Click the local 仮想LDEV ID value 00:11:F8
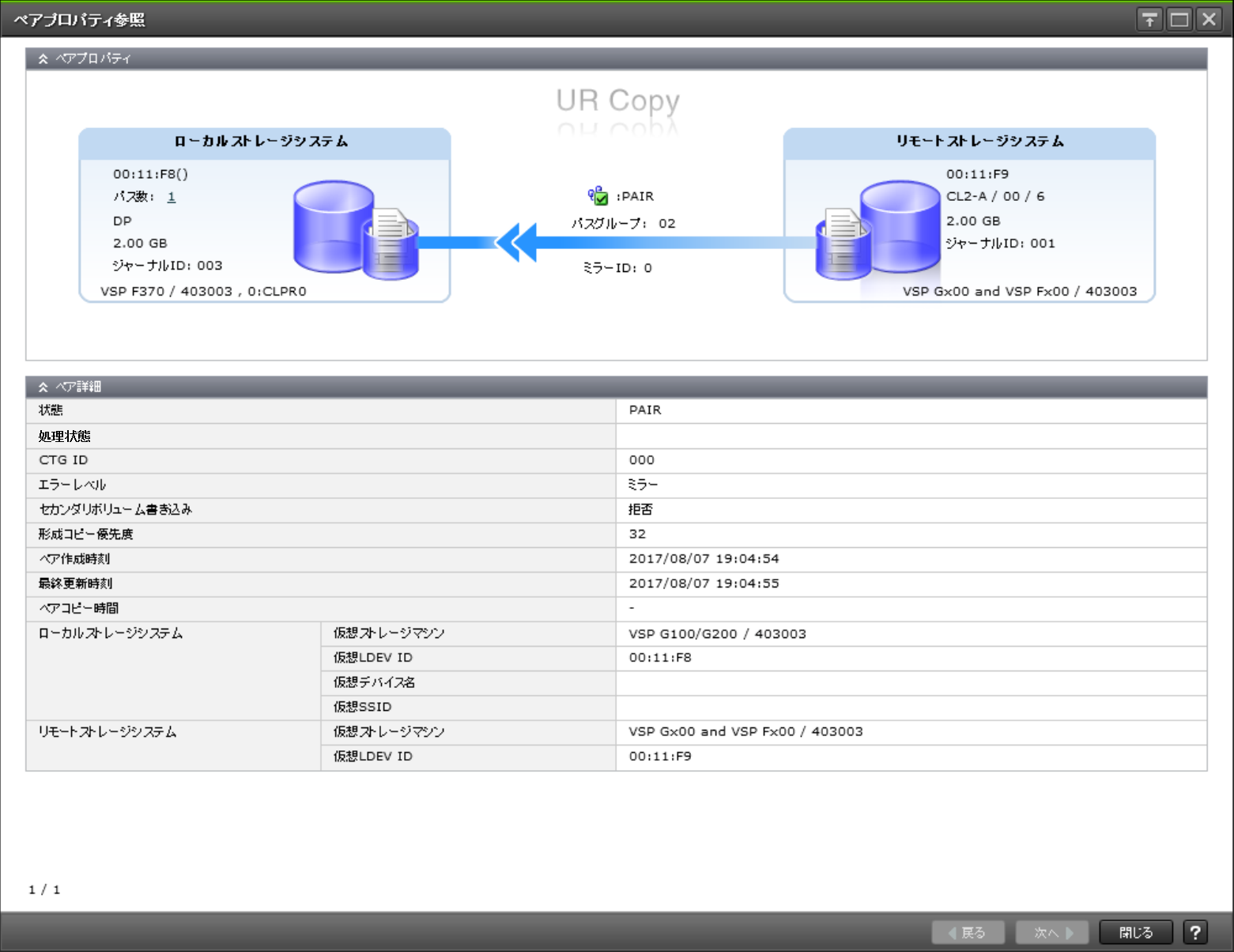This screenshot has height=952, width=1234. pyautogui.click(x=660, y=658)
